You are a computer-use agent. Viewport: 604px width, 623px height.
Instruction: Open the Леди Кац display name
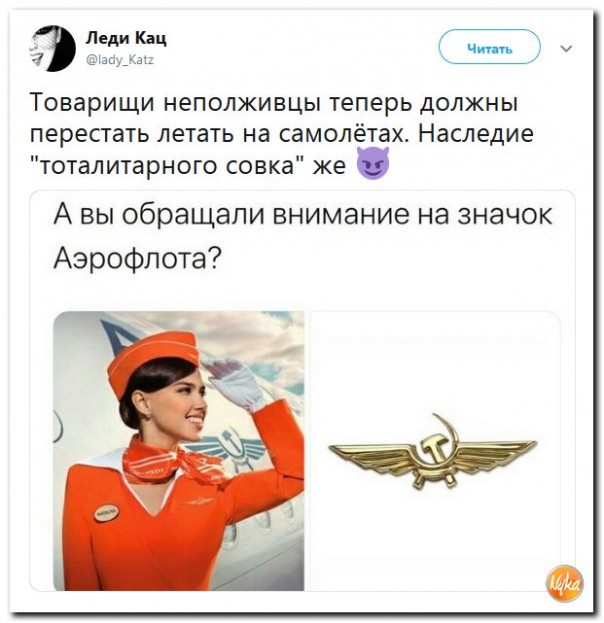tap(126, 39)
